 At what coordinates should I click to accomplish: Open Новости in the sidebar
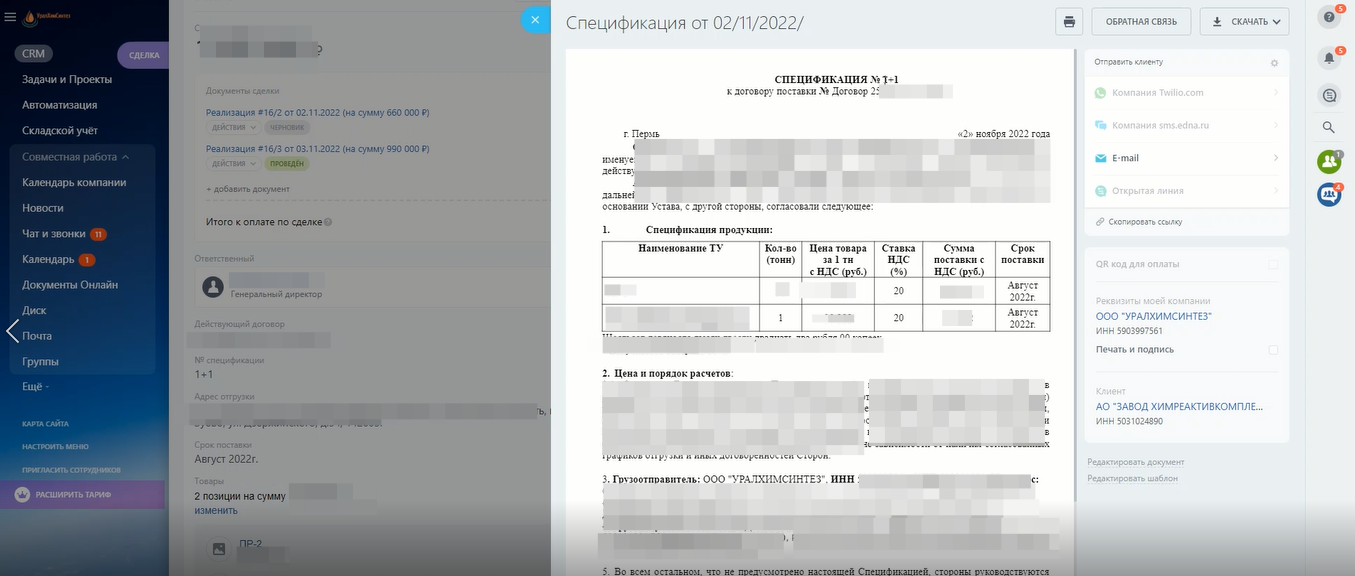point(43,208)
